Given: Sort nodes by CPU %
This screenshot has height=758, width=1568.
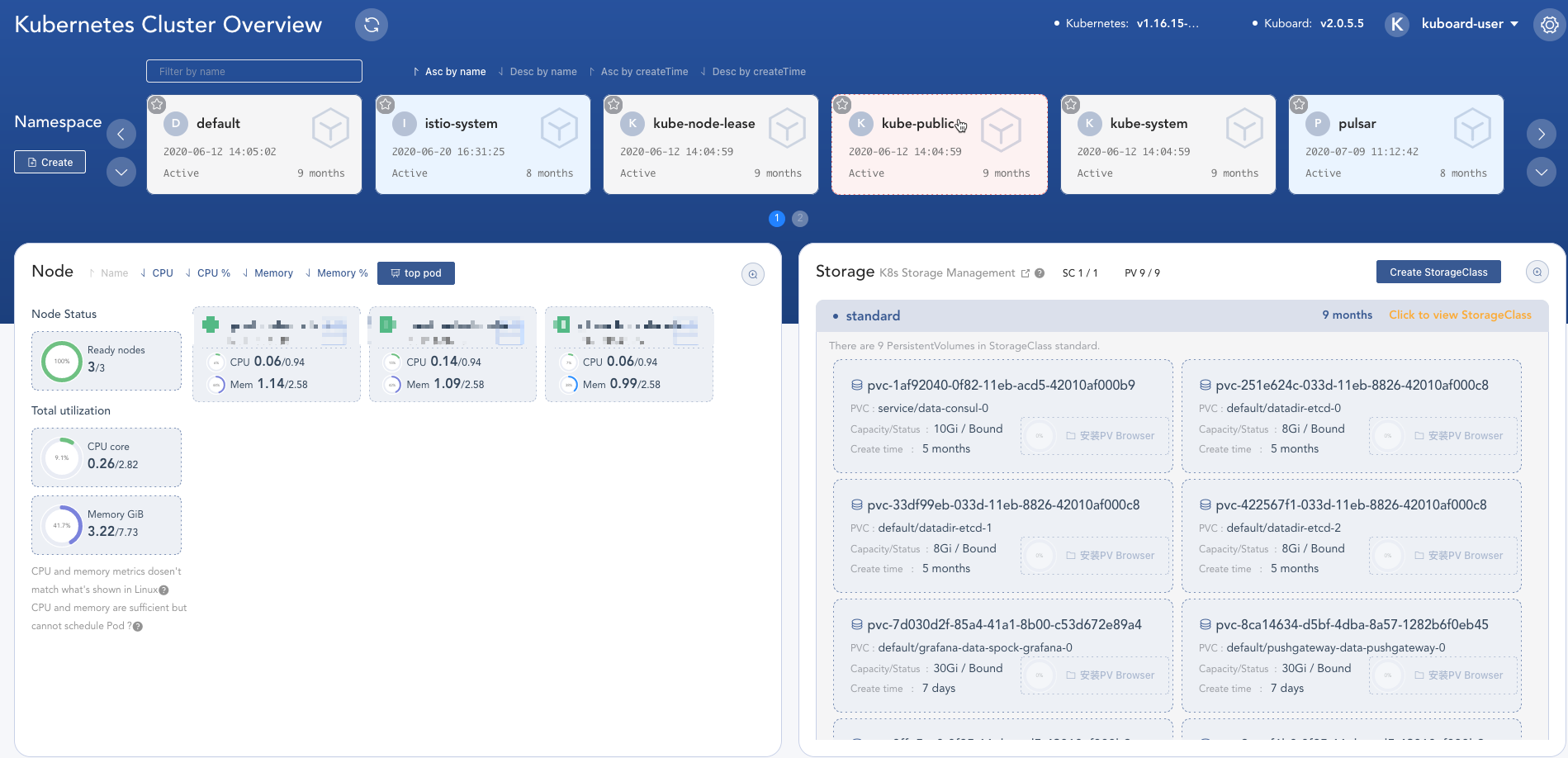Looking at the screenshot, I should coord(208,273).
